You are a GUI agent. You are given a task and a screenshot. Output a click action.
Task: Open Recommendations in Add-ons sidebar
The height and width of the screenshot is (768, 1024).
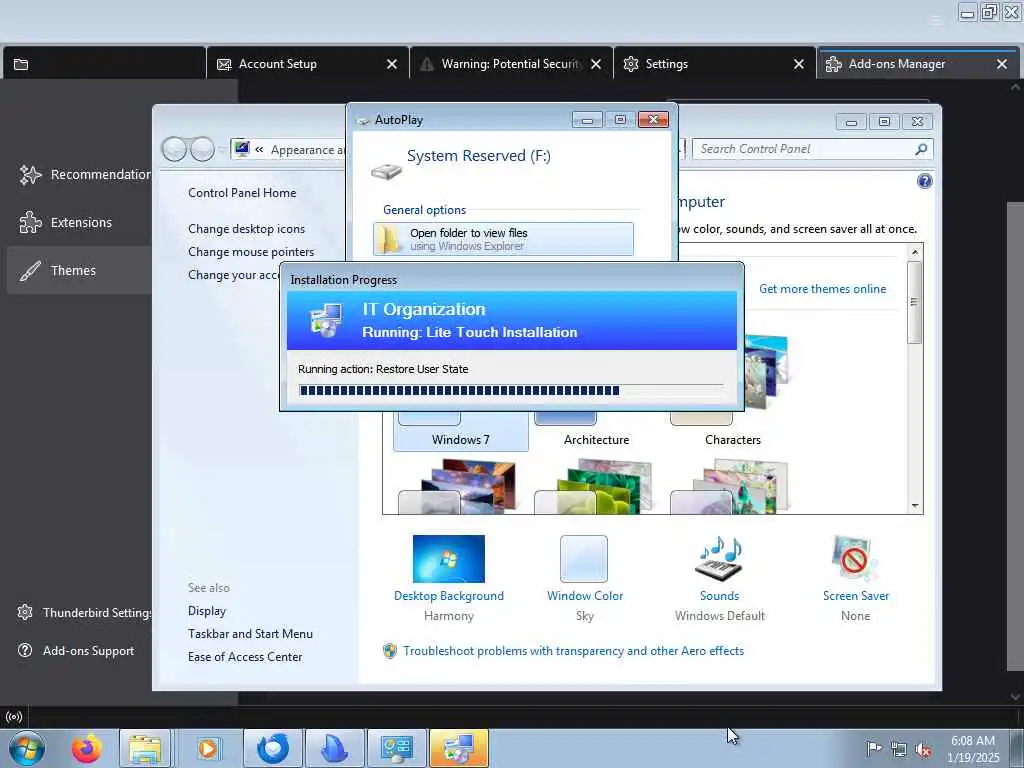click(x=85, y=174)
